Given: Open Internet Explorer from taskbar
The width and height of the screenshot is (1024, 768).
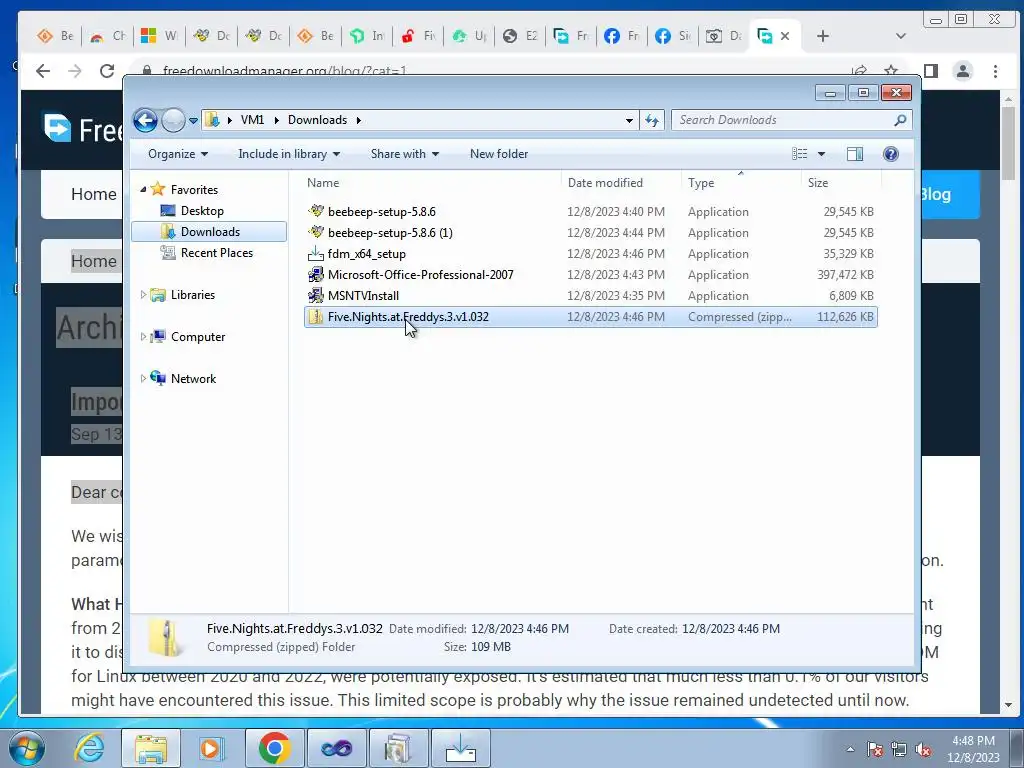Looking at the screenshot, I should click(89, 748).
